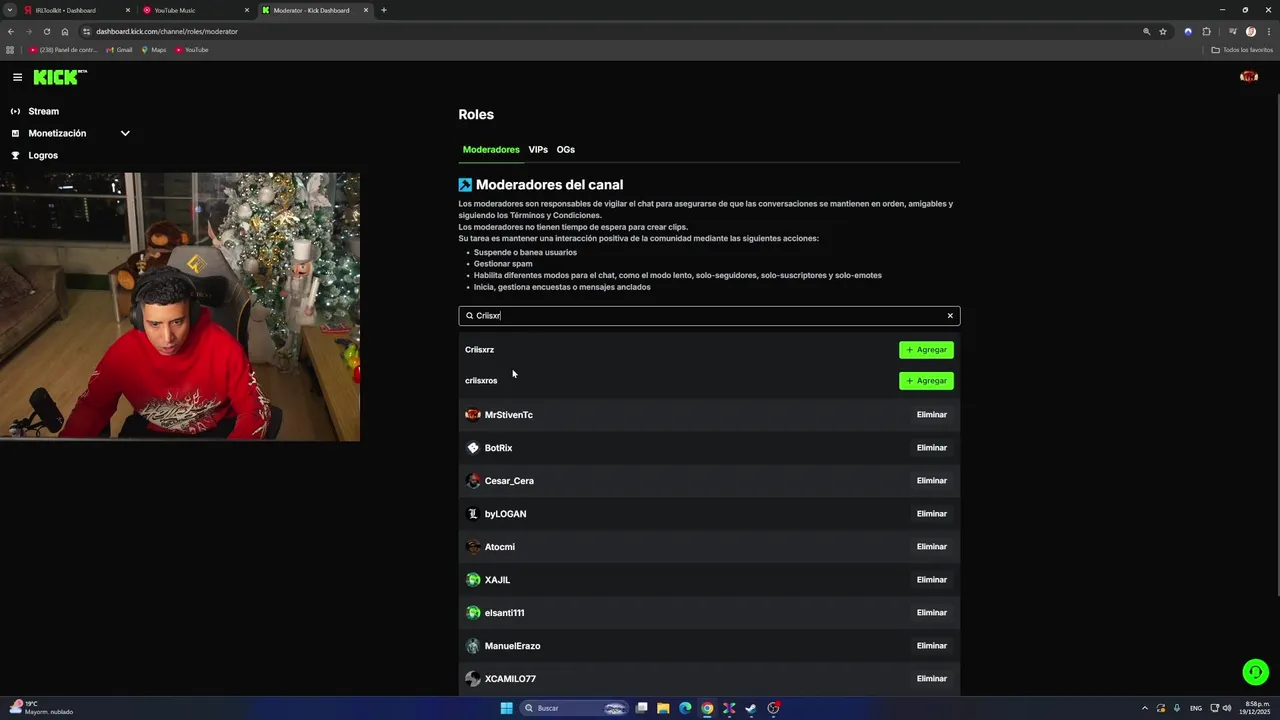Switch to the VIPs tab
The width and height of the screenshot is (1280, 720).
(x=538, y=150)
